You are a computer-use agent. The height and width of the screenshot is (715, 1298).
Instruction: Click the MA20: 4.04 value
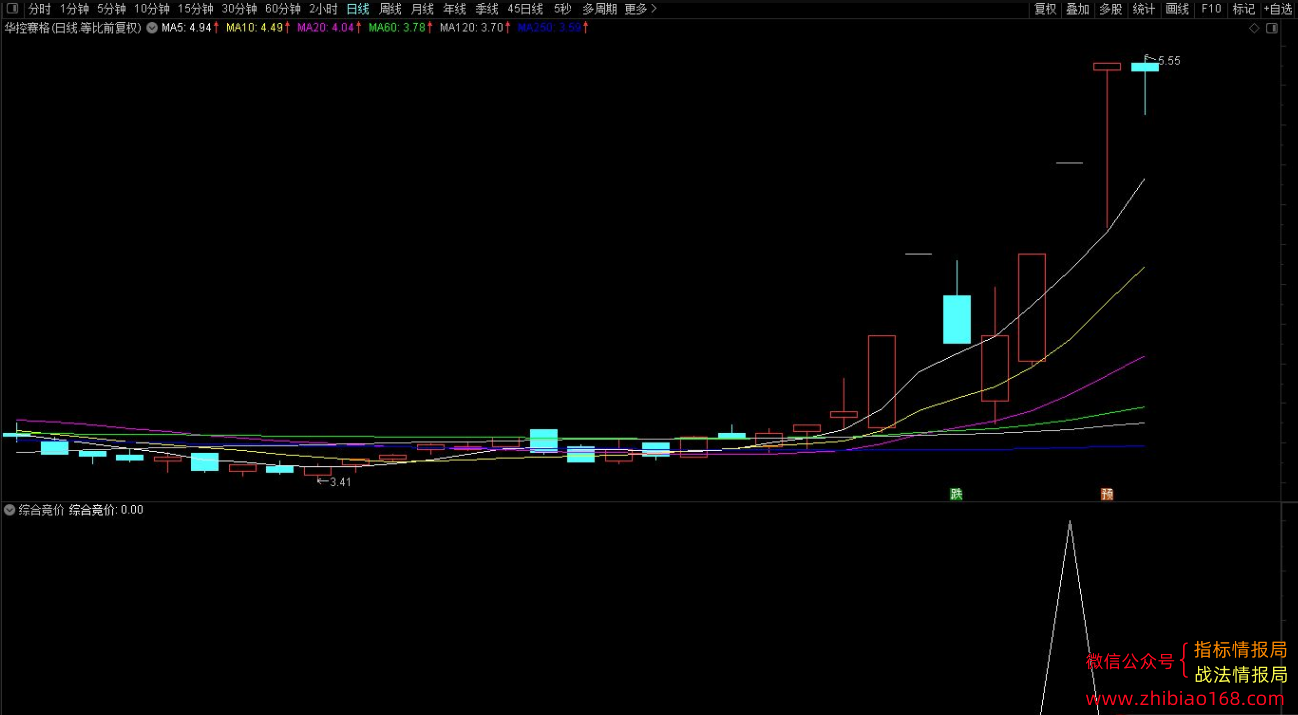point(326,28)
